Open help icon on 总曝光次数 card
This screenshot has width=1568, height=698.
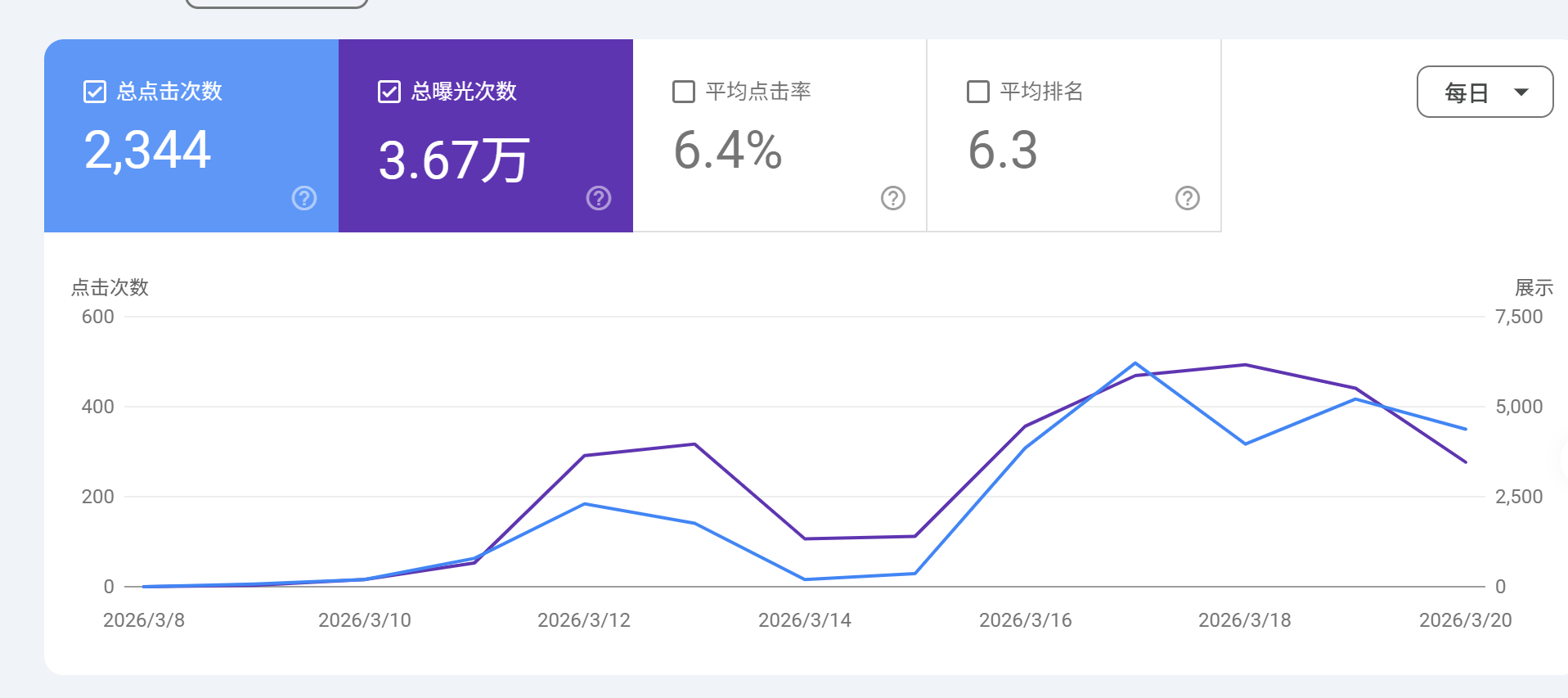(599, 198)
